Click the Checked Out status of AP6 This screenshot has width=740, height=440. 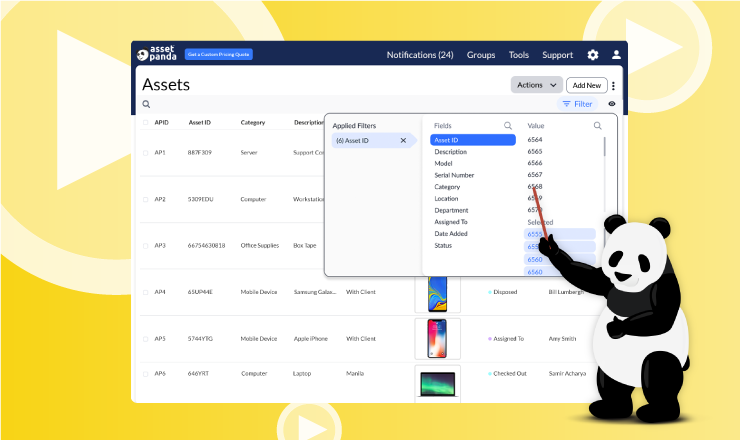click(507, 373)
